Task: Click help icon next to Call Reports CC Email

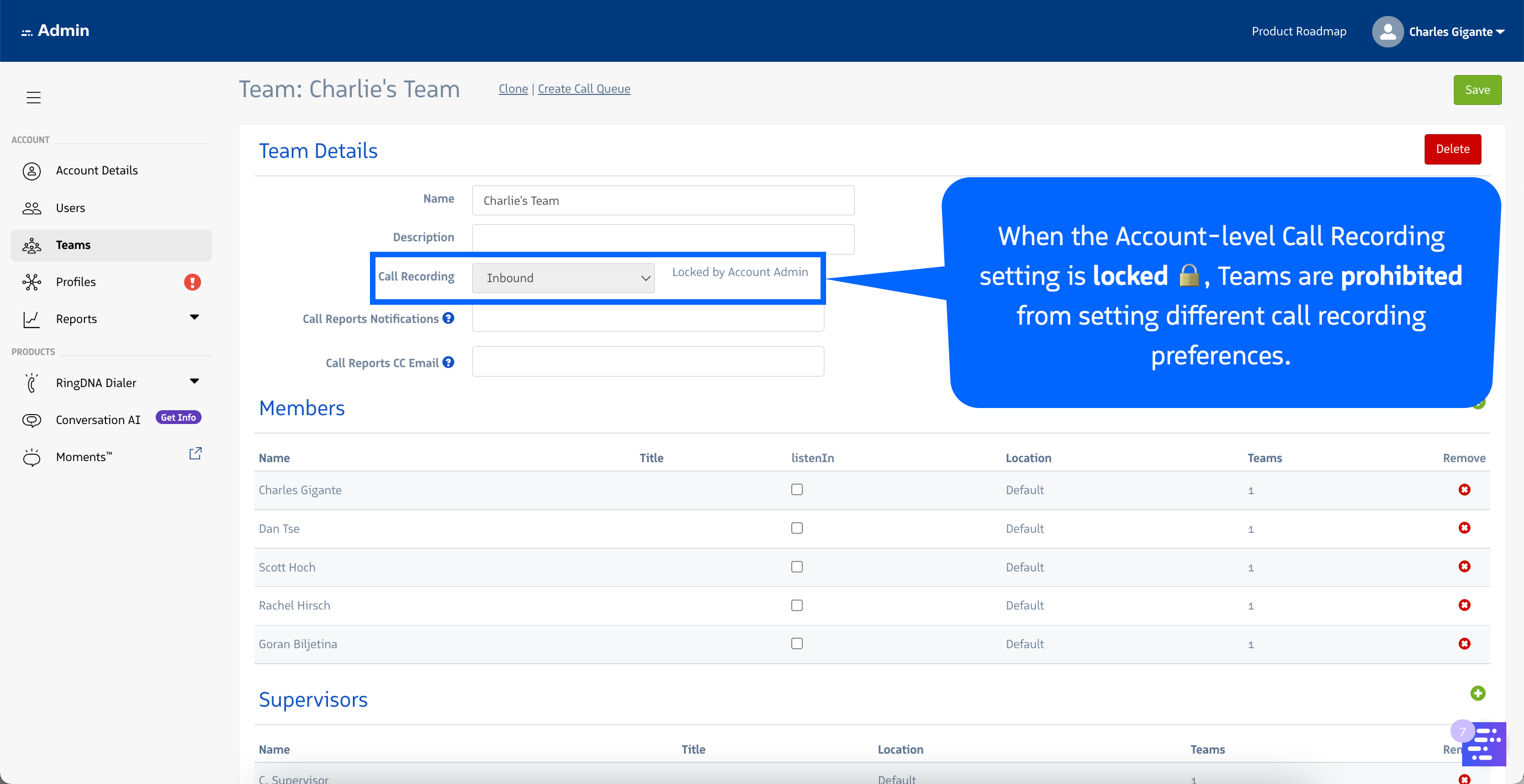Action: (448, 363)
